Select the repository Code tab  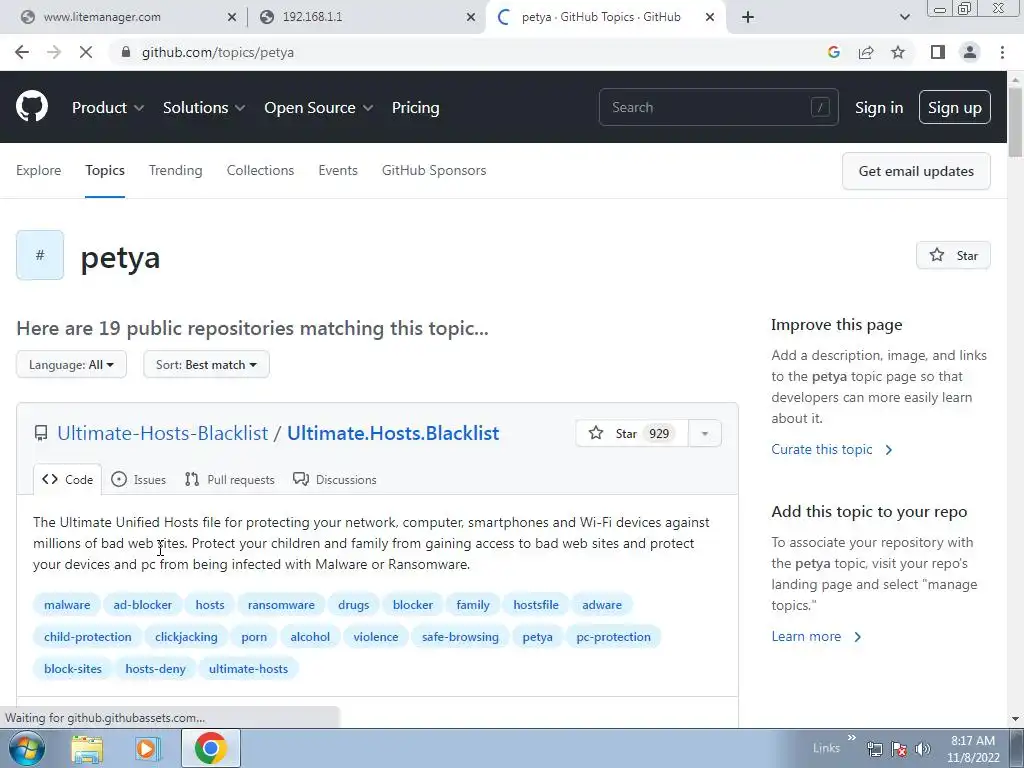click(67, 479)
